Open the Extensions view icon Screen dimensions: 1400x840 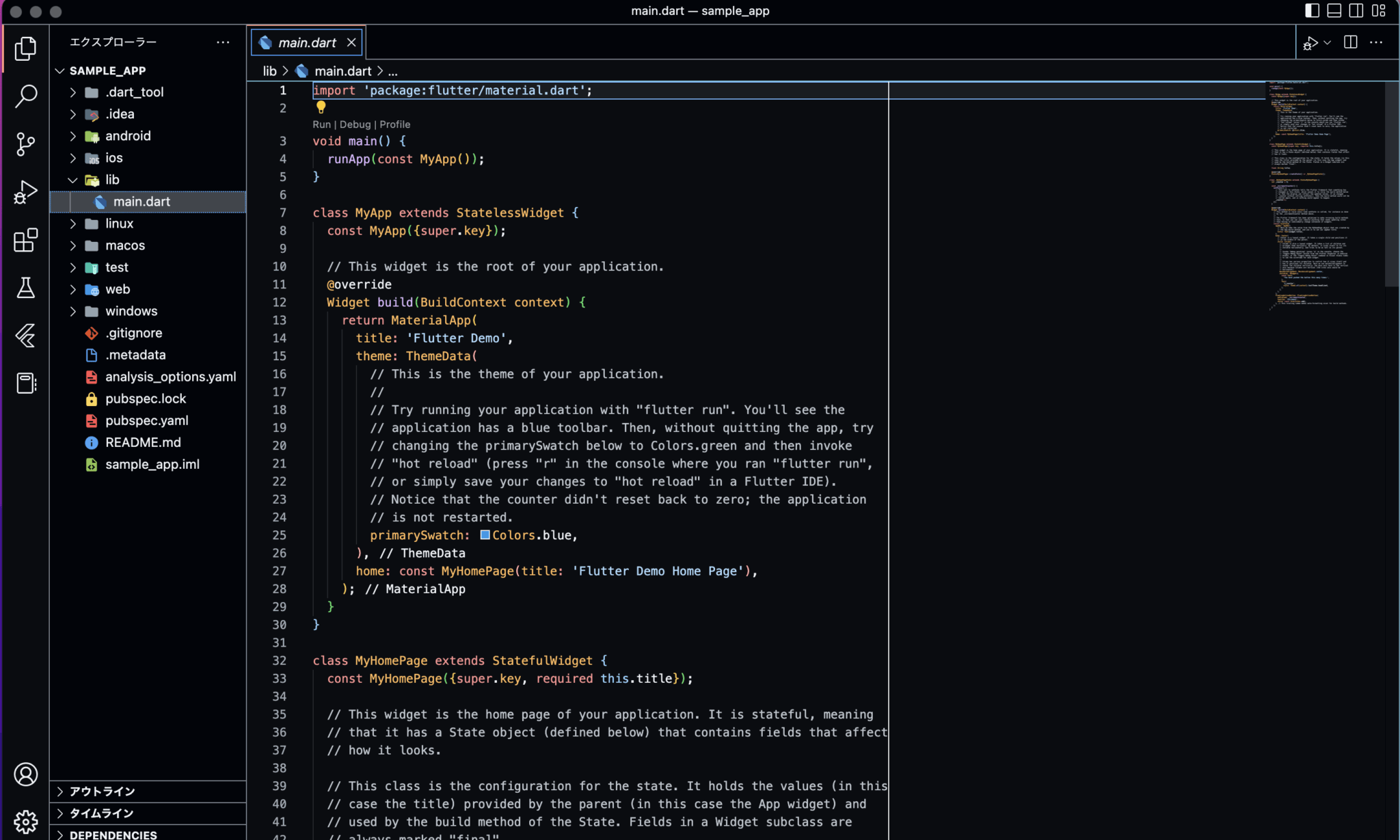click(25, 240)
